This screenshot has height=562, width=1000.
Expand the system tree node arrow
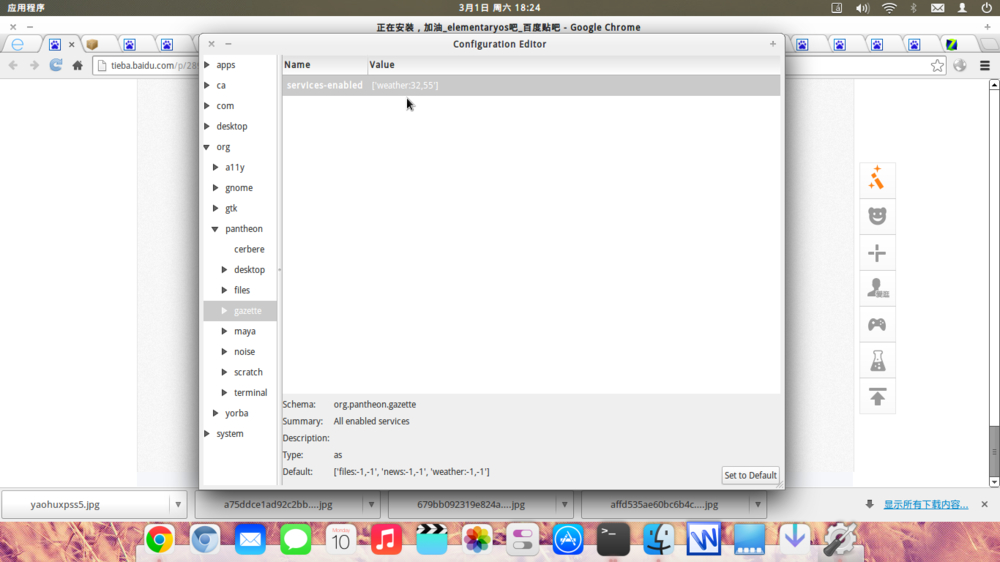pos(207,433)
